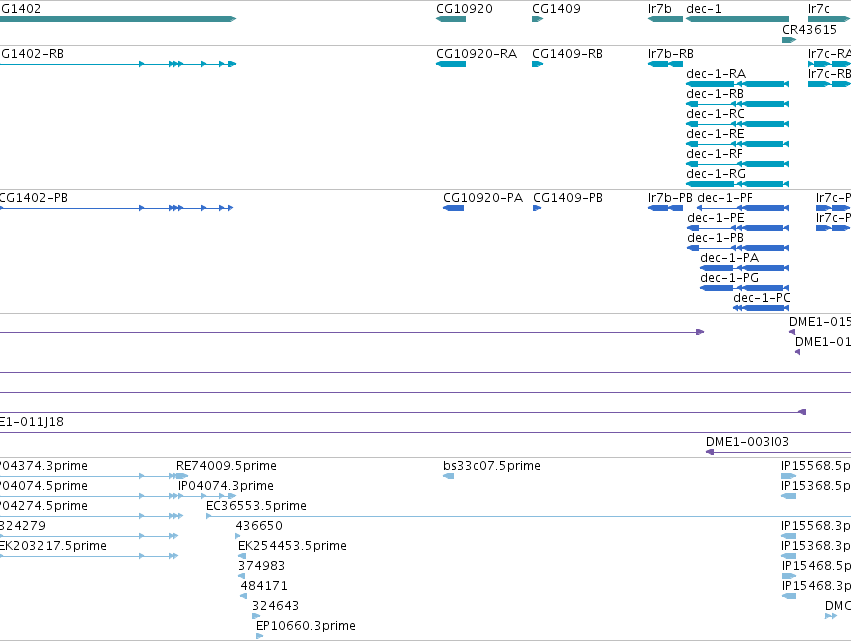This screenshot has width=851, height=641.
Task: Select the CR43615 gene feature
Action: [x=789, y=40]
